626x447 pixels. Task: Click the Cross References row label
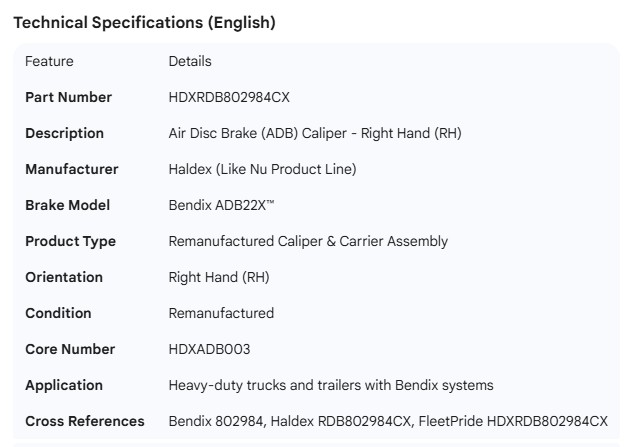84,421
